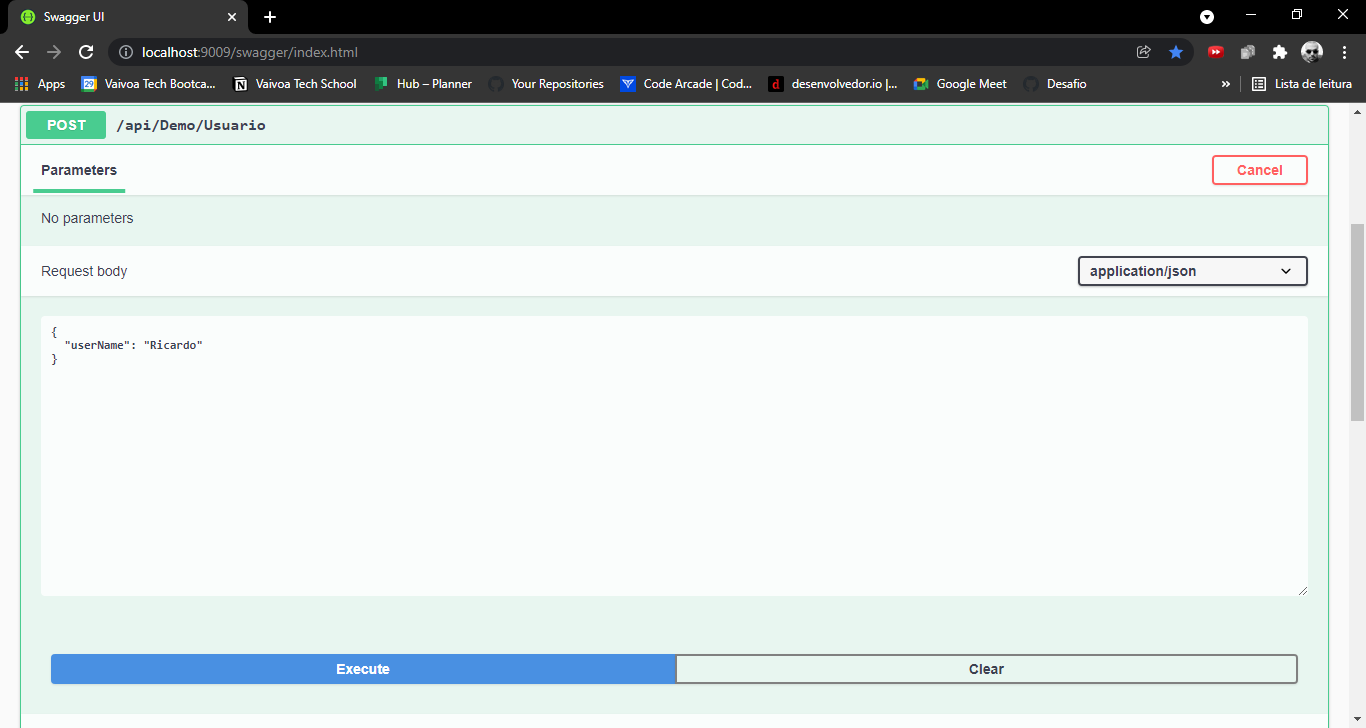
Task: Open the browser Extensions puzzle icon
Action: 1280,52
